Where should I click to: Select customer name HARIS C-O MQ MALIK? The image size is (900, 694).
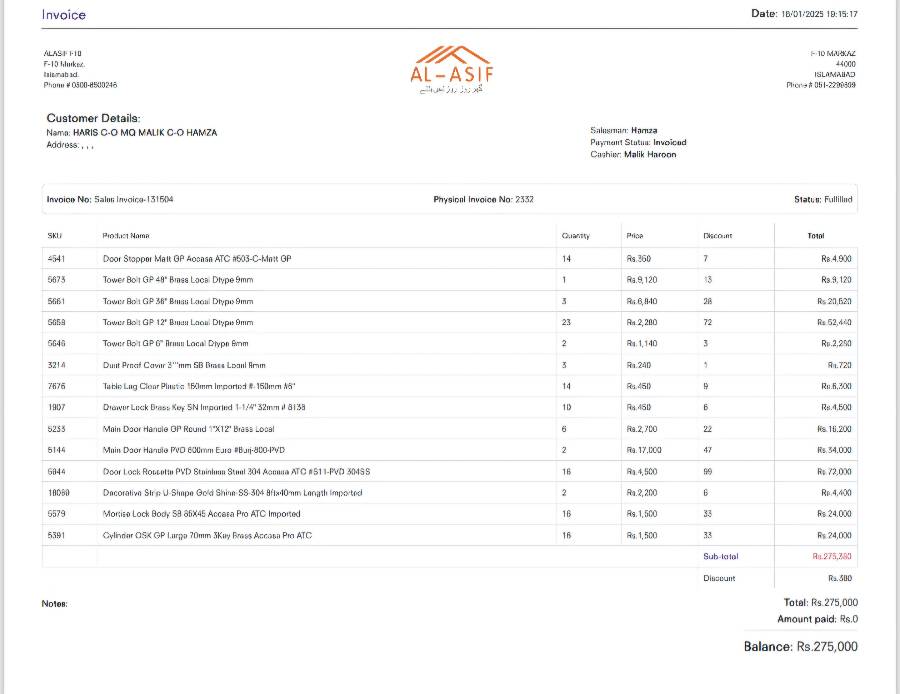[131, 132]
